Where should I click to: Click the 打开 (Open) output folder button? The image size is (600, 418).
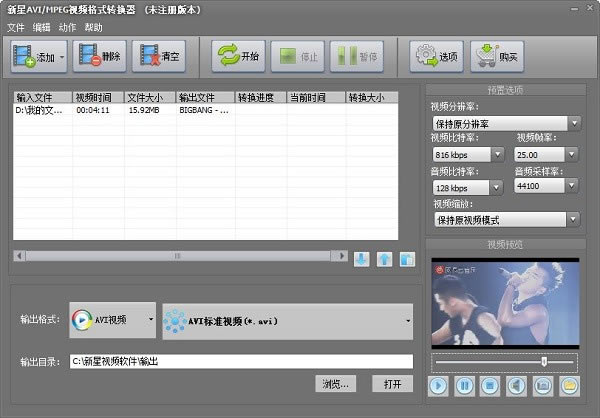pos(392,384)
